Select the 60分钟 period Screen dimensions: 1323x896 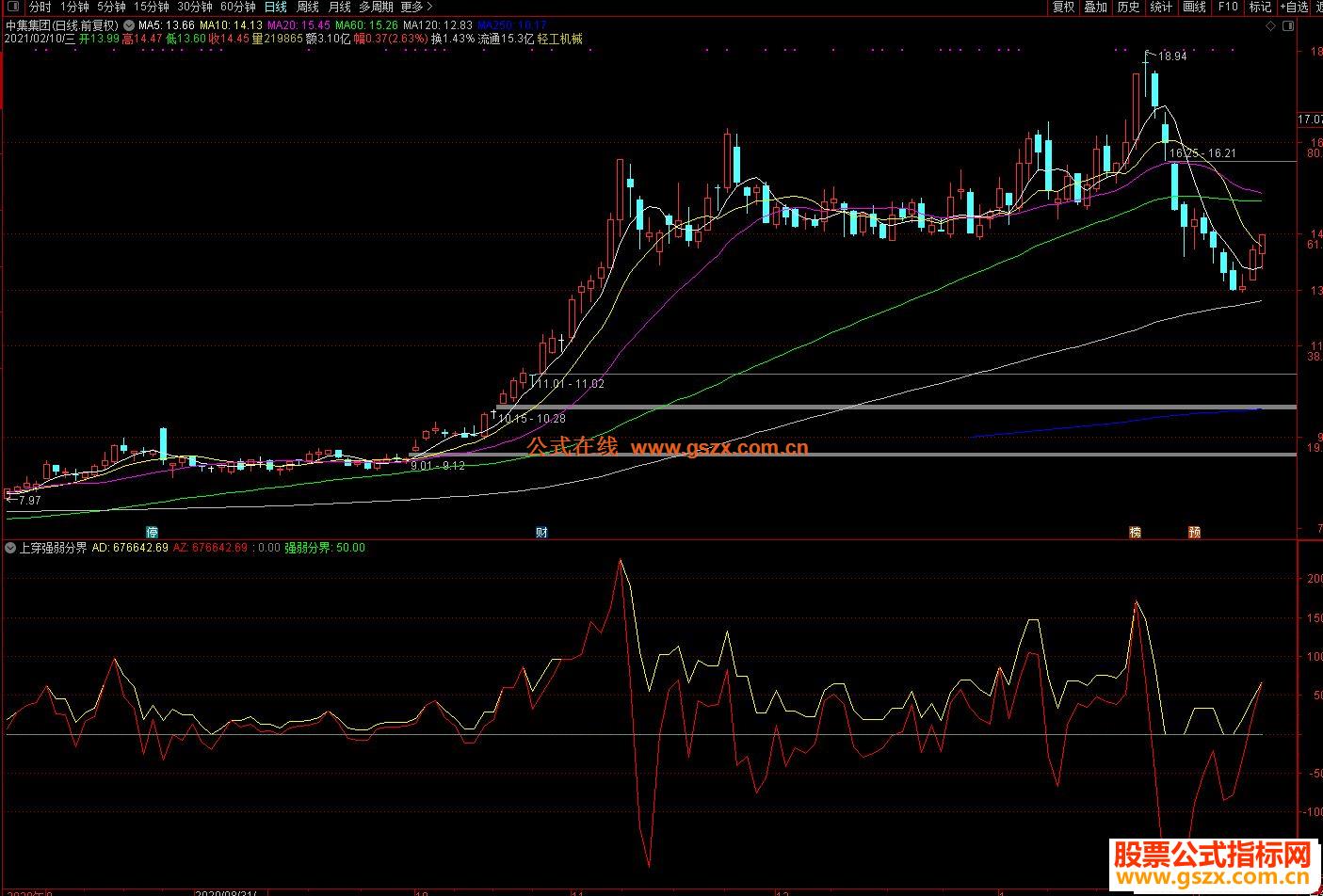(237, 7)
